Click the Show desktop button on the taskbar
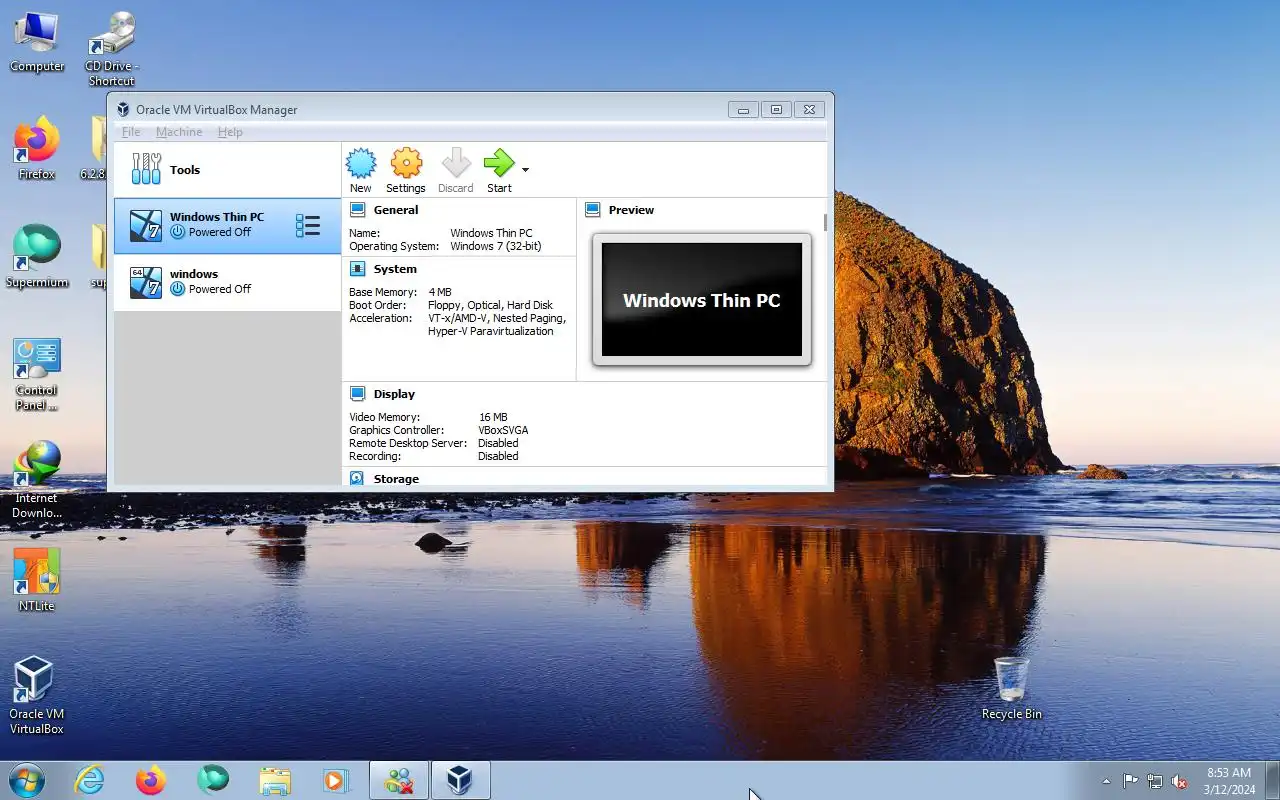This screenshot has height=800, width=1280. pos(1272,780)
